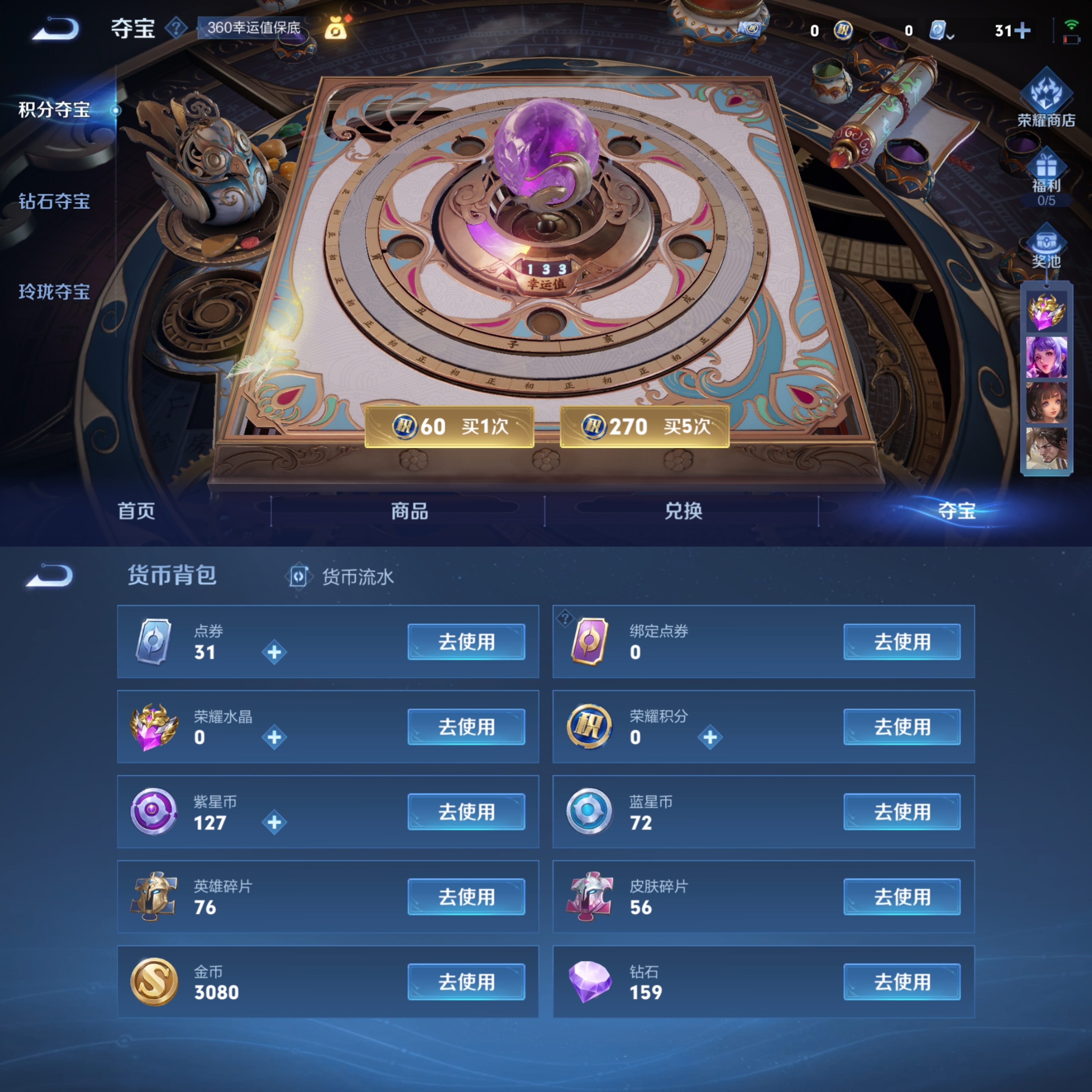Image resolution: width=1092 pixels, height=1092 pixels.
Task: Buy one draw for 60 points
Action: coord(449,427)
